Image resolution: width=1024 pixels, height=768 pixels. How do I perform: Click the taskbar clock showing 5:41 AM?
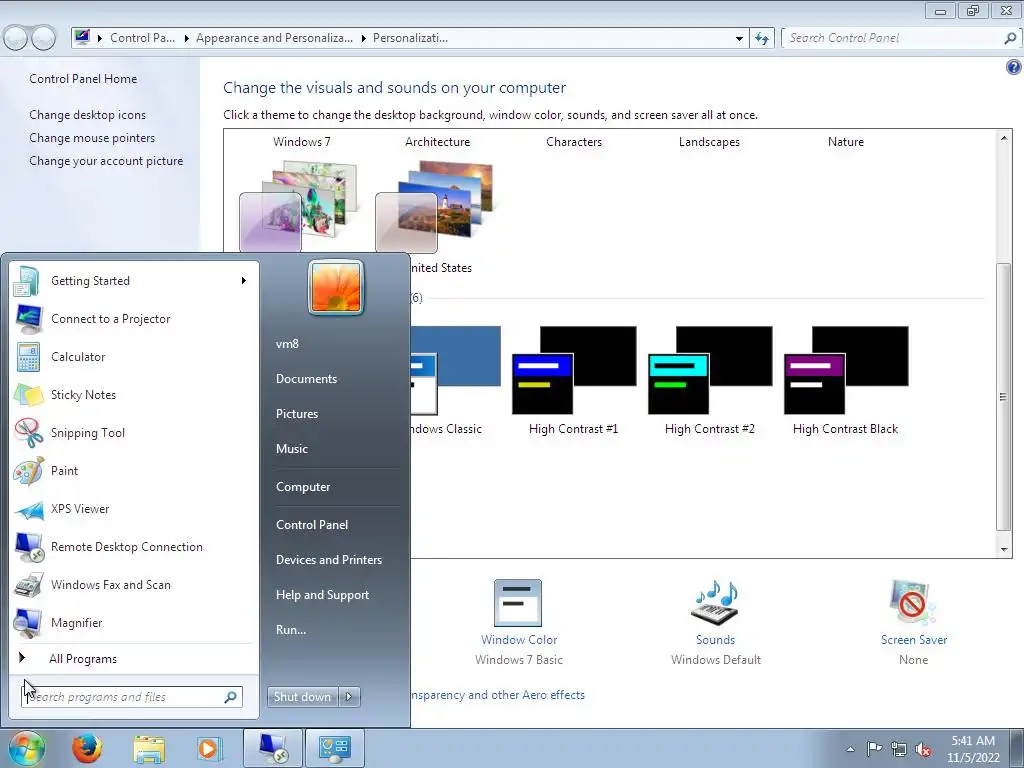click(973, 748)
